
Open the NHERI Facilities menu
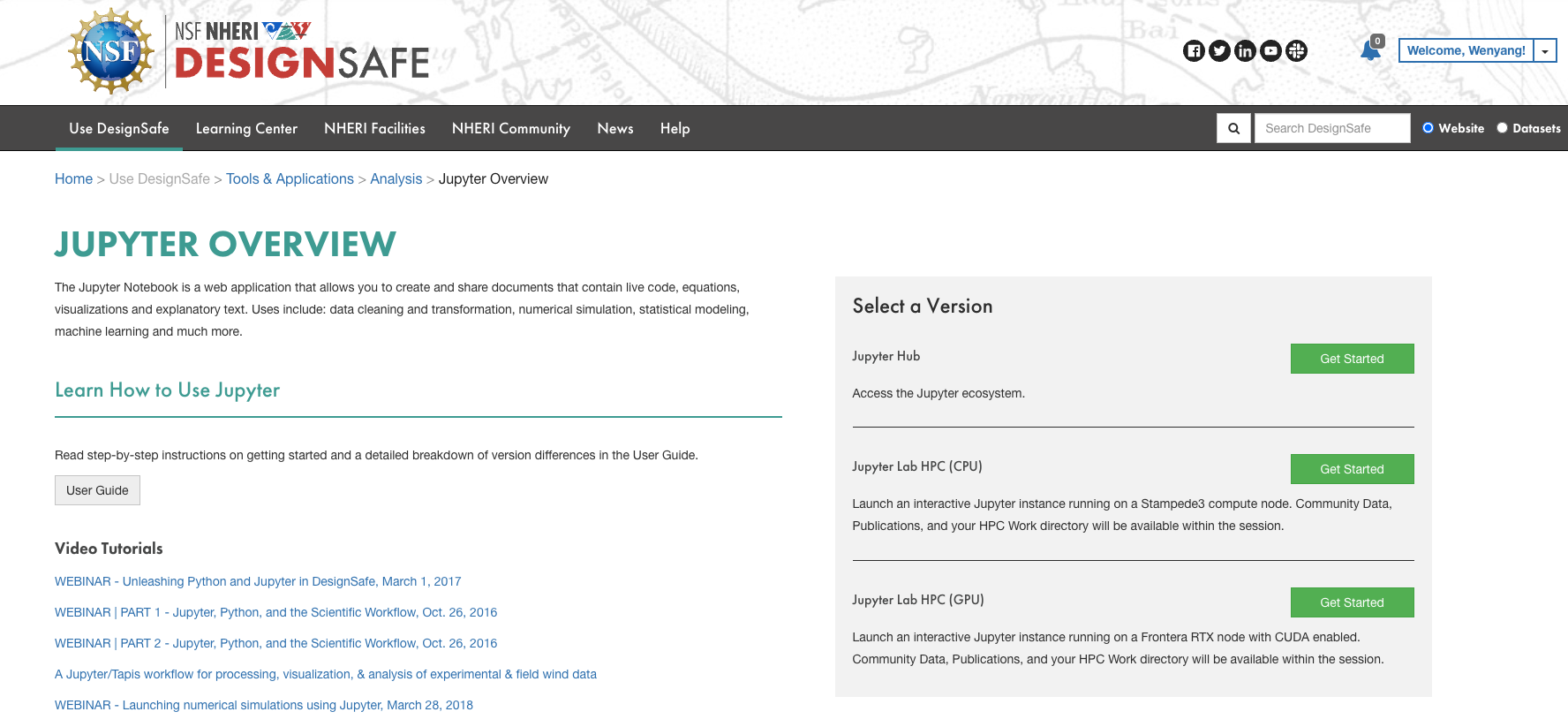(374, 128)
